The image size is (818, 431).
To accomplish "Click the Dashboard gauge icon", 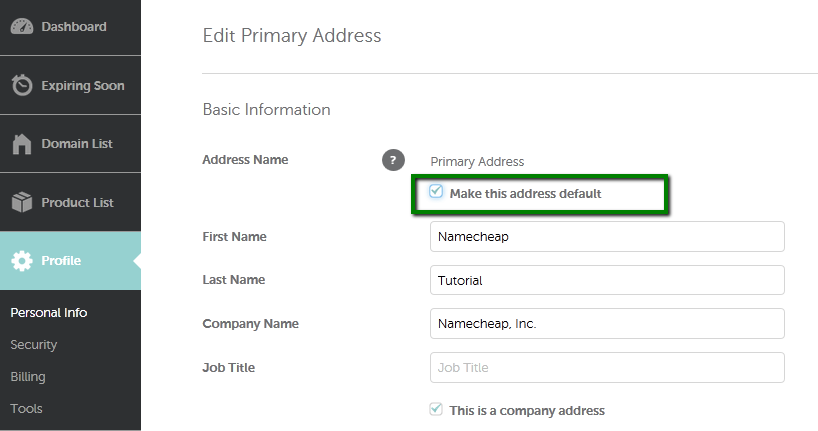I will 22,27.
